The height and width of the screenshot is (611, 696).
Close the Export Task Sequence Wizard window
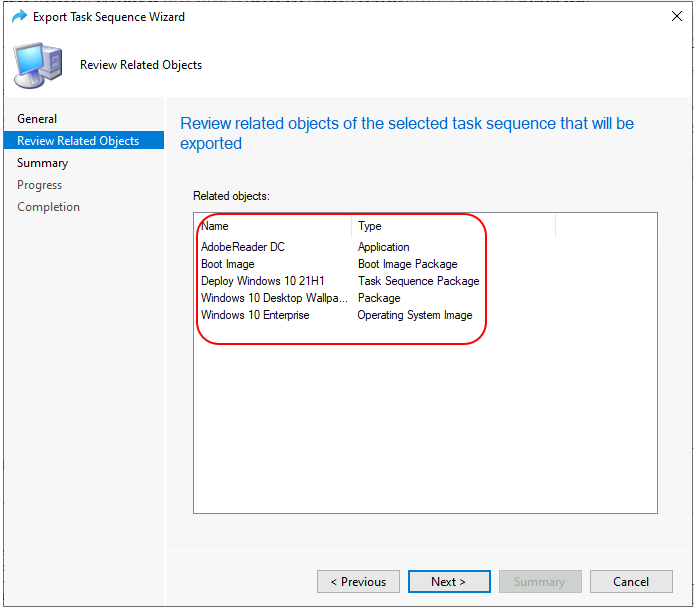tap(674, 17)
